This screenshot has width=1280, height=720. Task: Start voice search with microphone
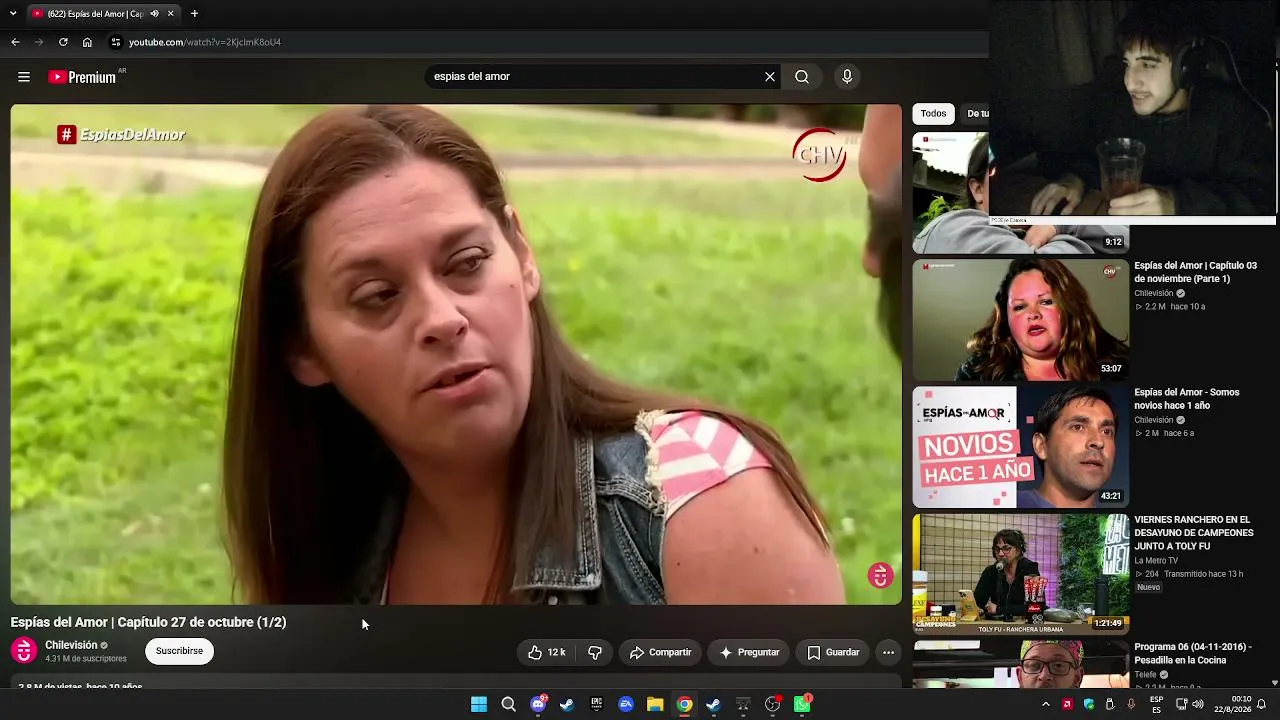pos(847,77)
